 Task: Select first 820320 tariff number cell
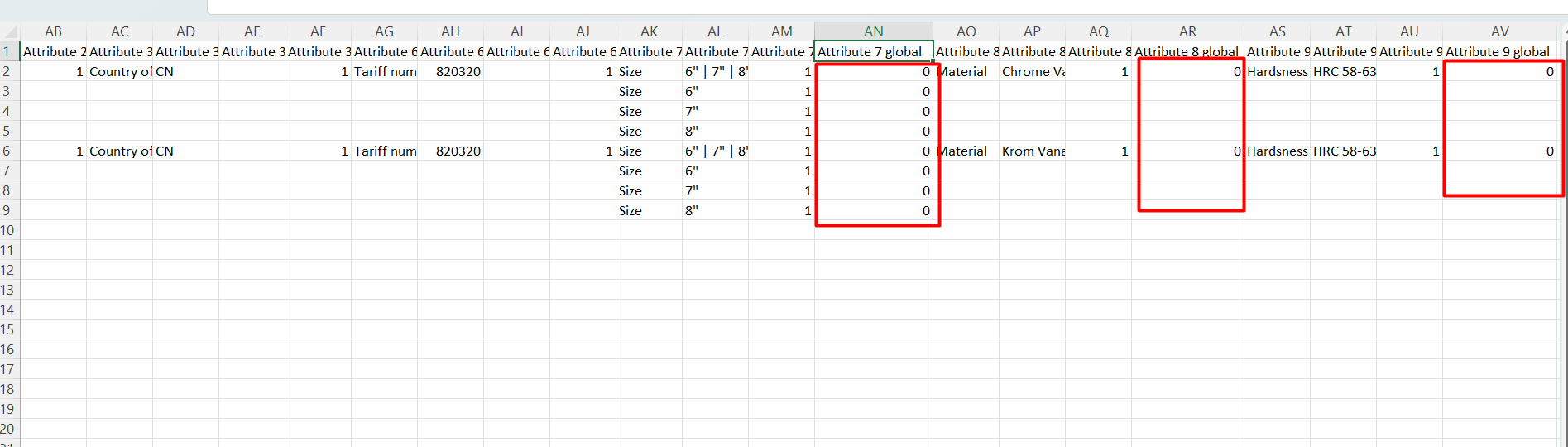450,71
